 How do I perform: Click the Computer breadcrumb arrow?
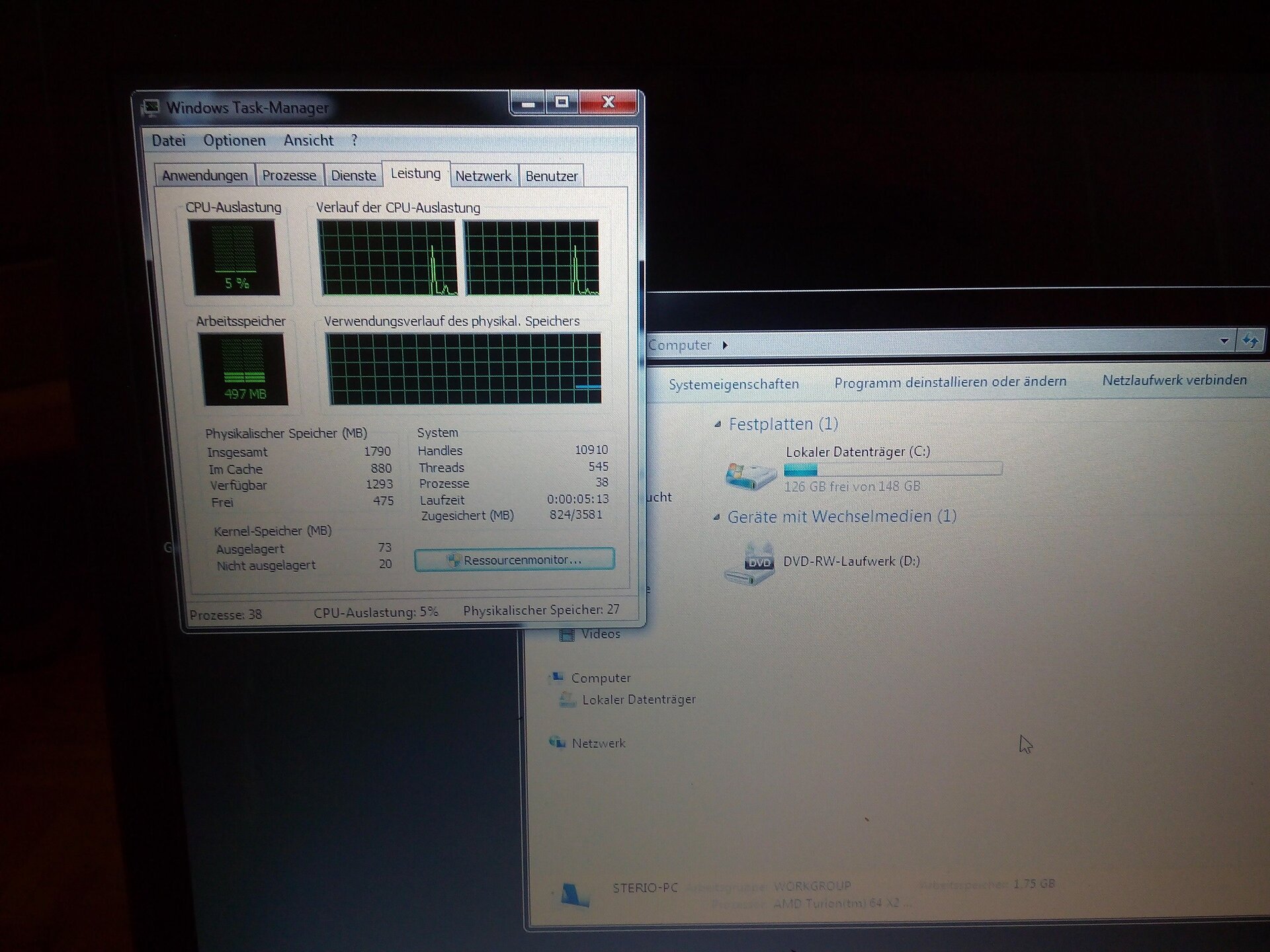pyautogui.click(x=726, y=345)
